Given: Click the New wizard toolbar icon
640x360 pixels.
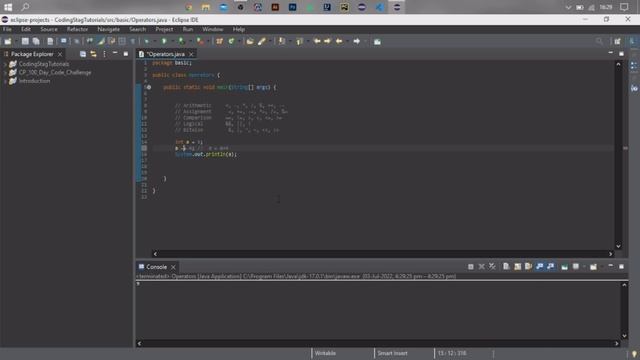Looking at the screenshot, I should point(8,41).
